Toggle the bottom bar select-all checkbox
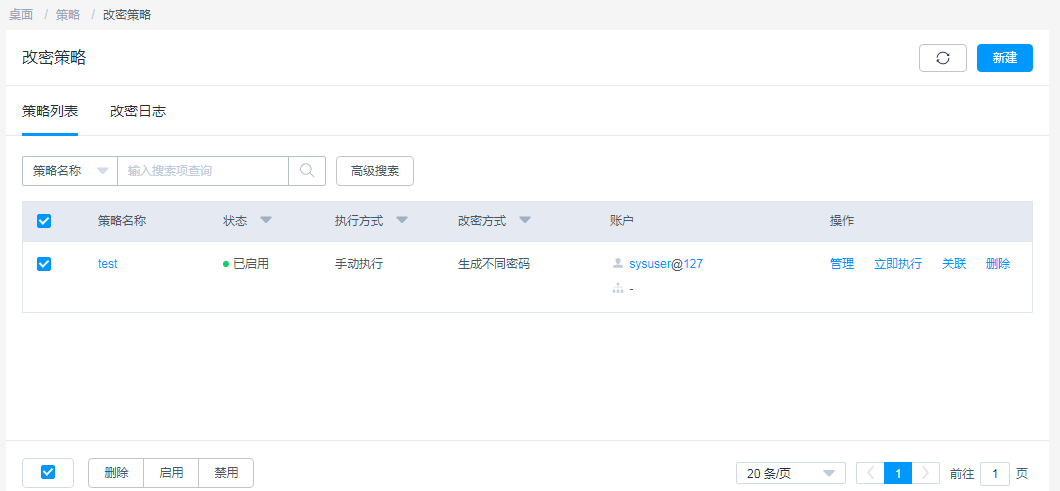Screen dimensions: 1060x491 click(x=48, y=472)
